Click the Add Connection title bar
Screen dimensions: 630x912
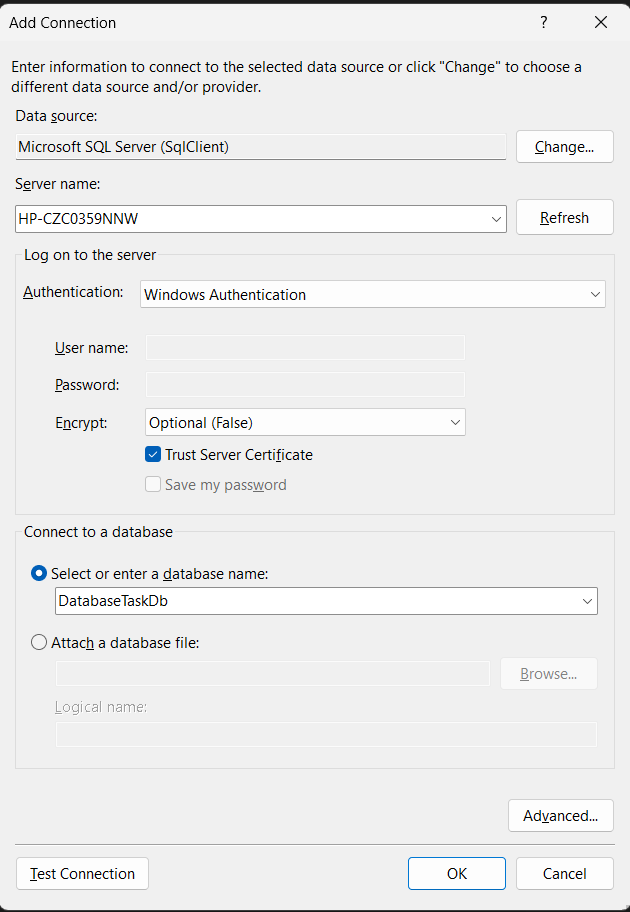point(250,22)
